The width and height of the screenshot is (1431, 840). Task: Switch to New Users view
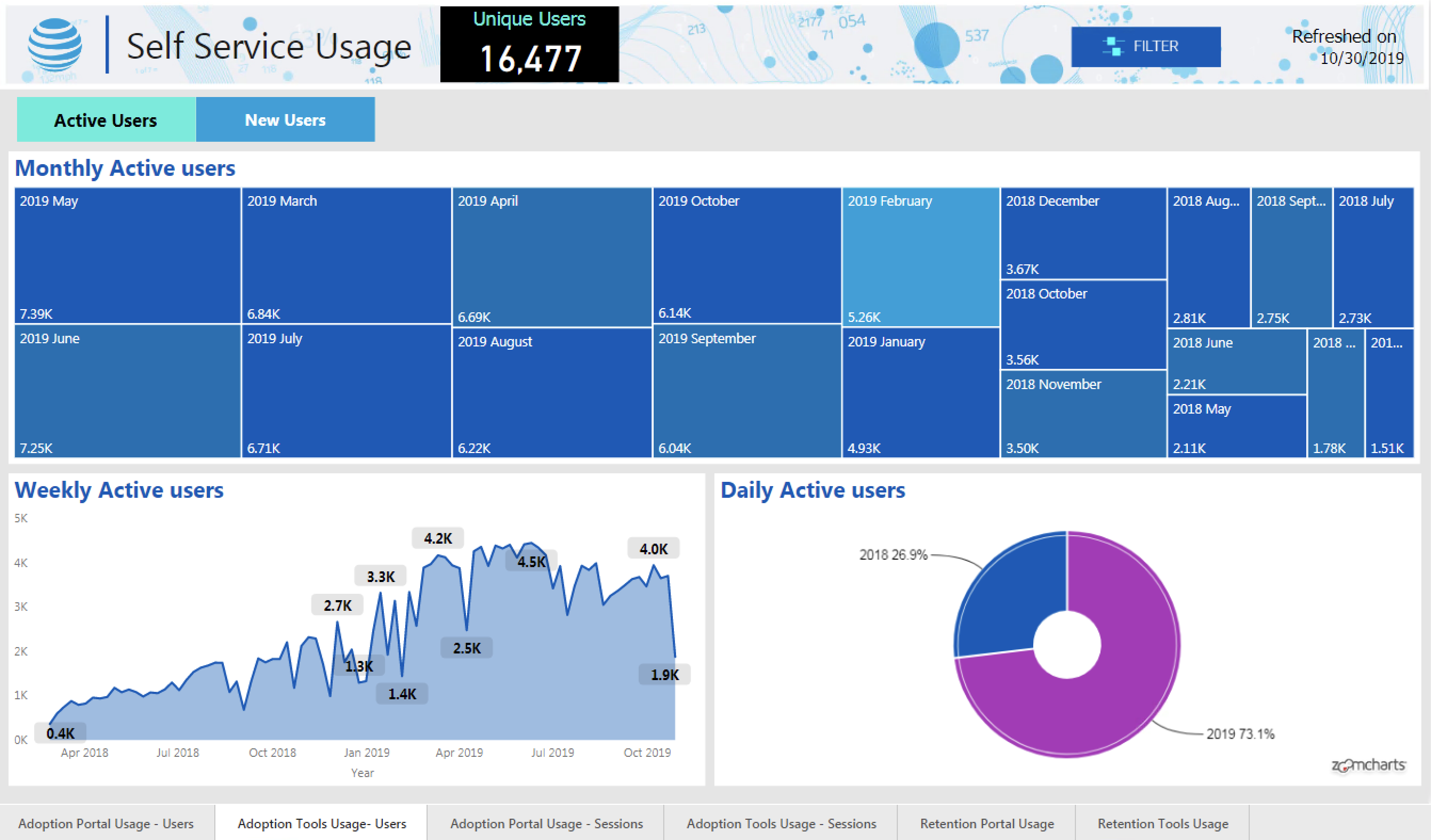pos(285,120)
